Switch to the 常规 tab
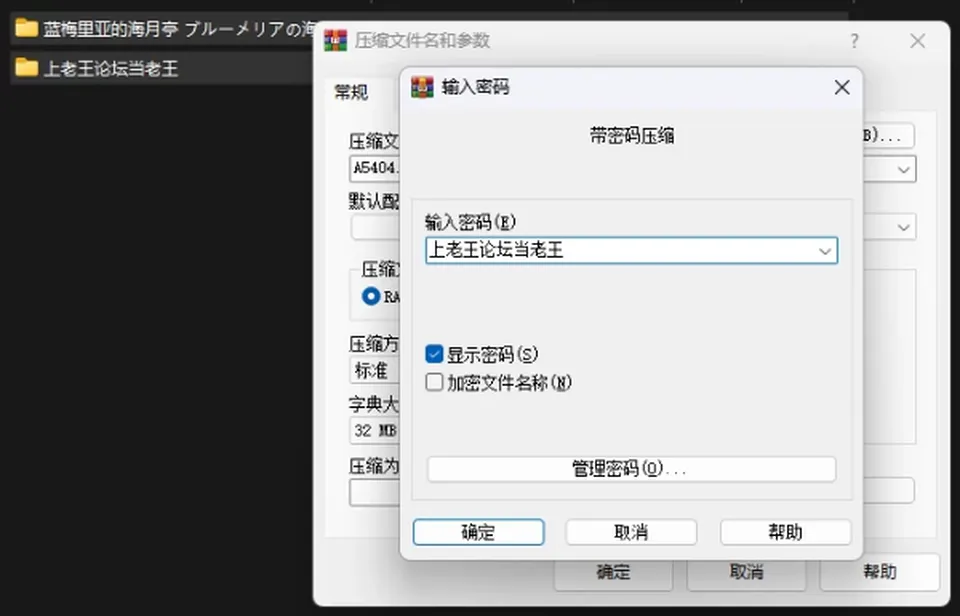This screenshot has height=616, width=960. (x=351, y=92)
